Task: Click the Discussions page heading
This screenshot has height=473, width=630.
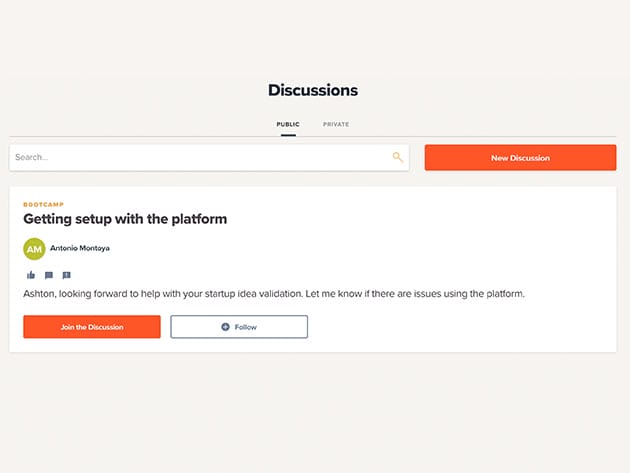Action: point(313,90)
